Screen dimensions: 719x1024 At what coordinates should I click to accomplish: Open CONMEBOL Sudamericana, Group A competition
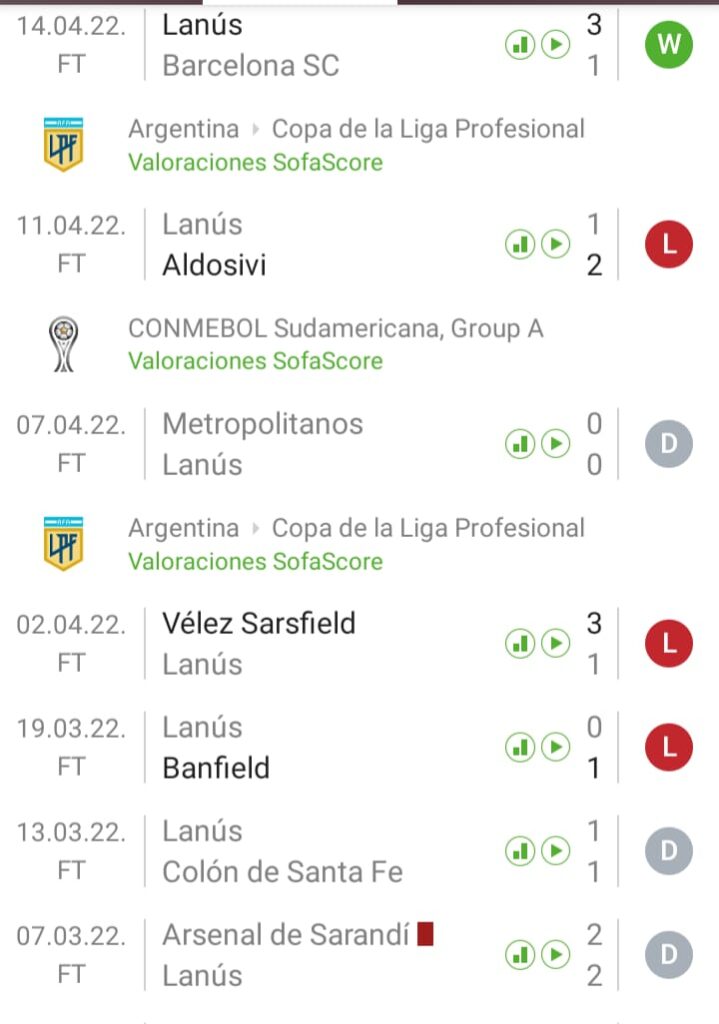[336, 329]
